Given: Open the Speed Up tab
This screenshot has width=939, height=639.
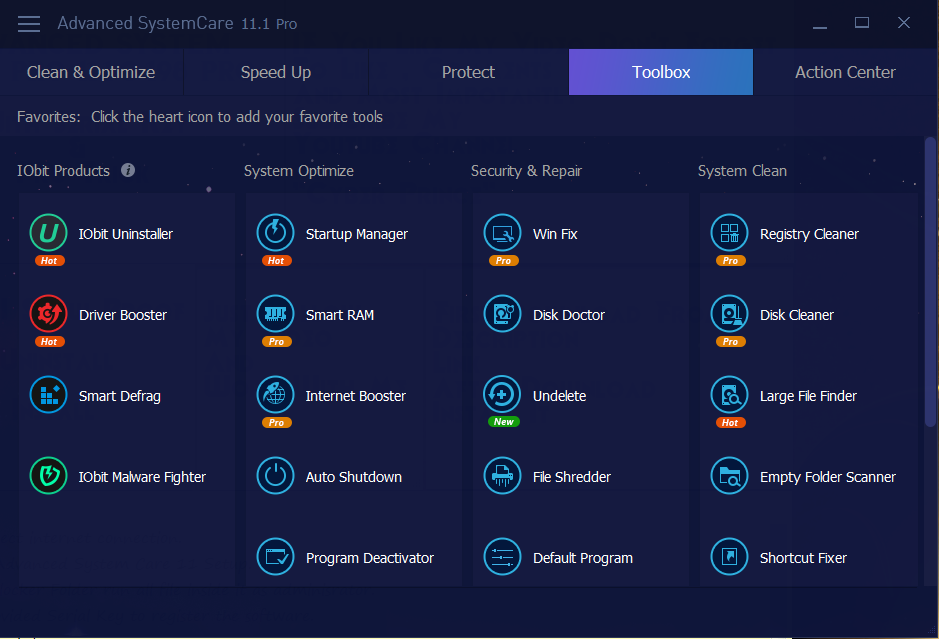Looking at the screenshot, I should click(x=276, y=72).
